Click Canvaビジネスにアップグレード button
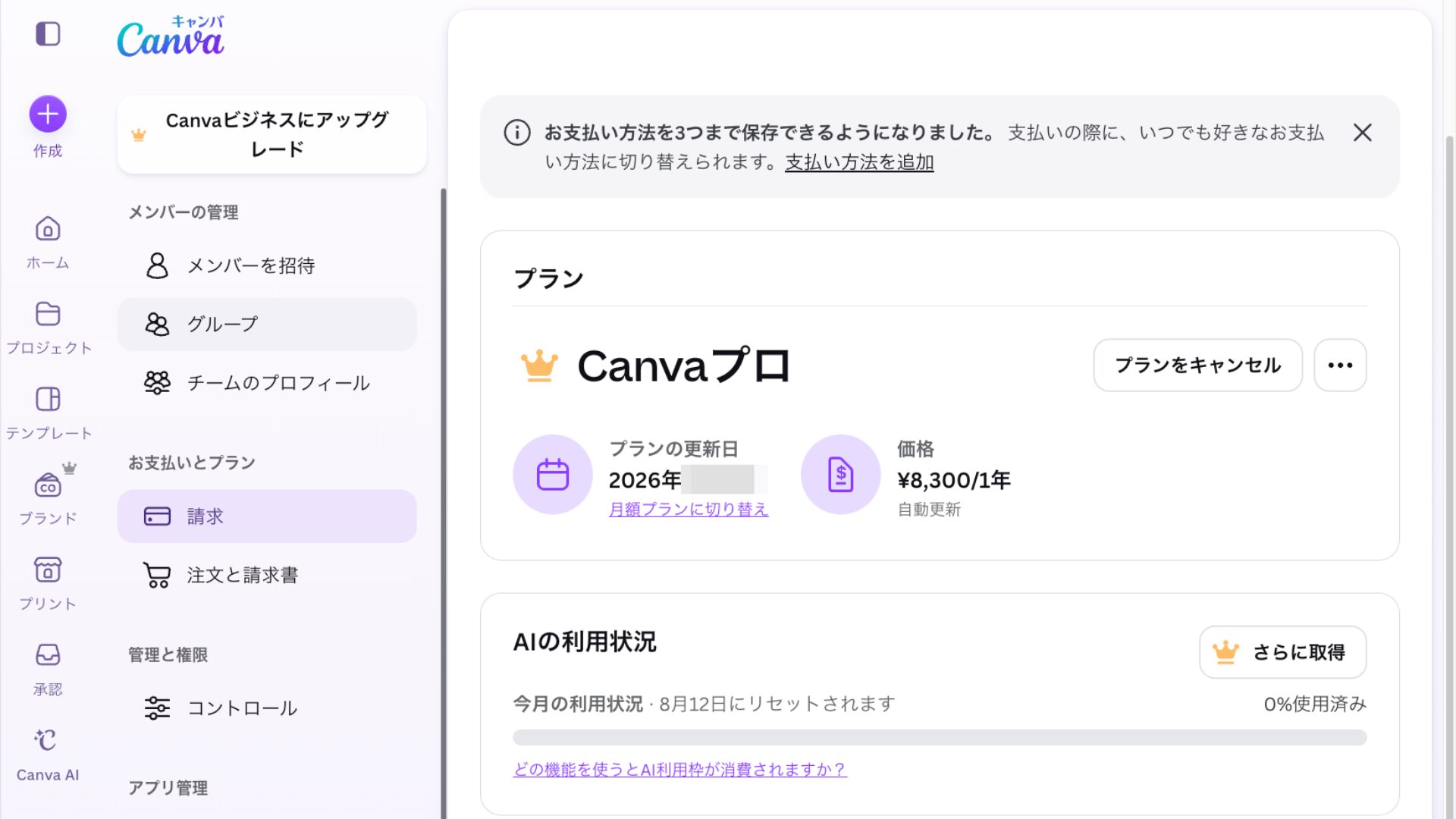This screenshot has height=819, width=1456. coord(271,135)
